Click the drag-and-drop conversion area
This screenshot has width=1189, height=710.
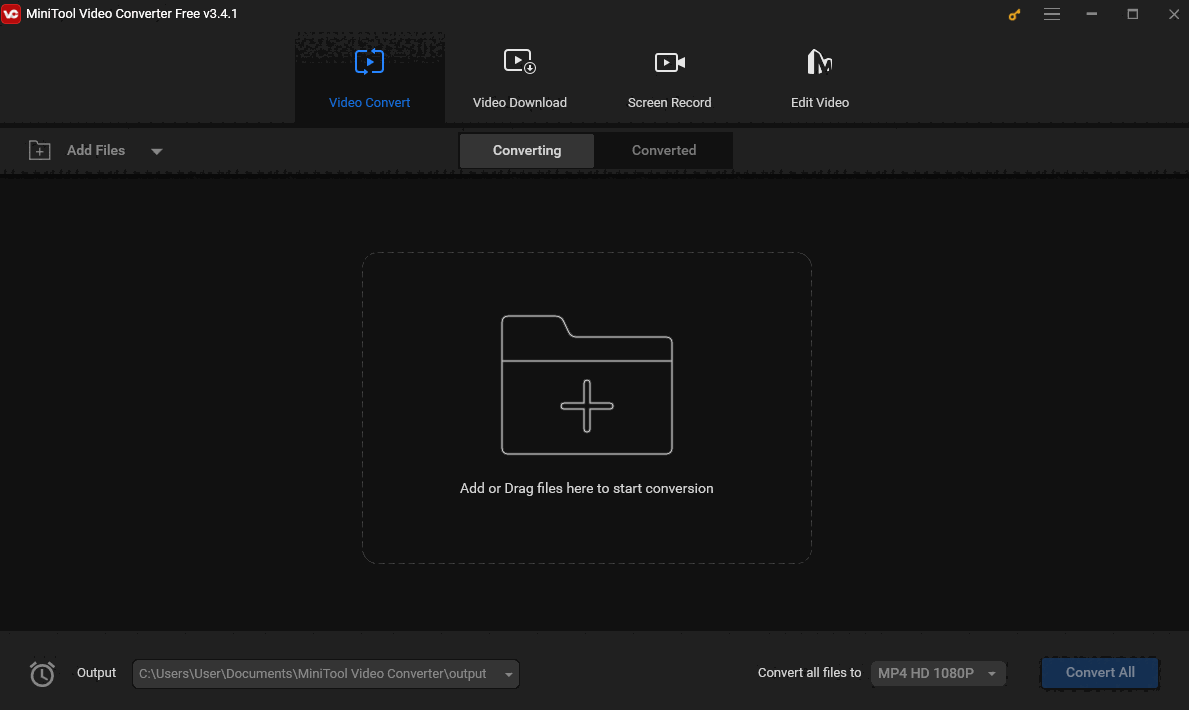(x=586, y=408)
